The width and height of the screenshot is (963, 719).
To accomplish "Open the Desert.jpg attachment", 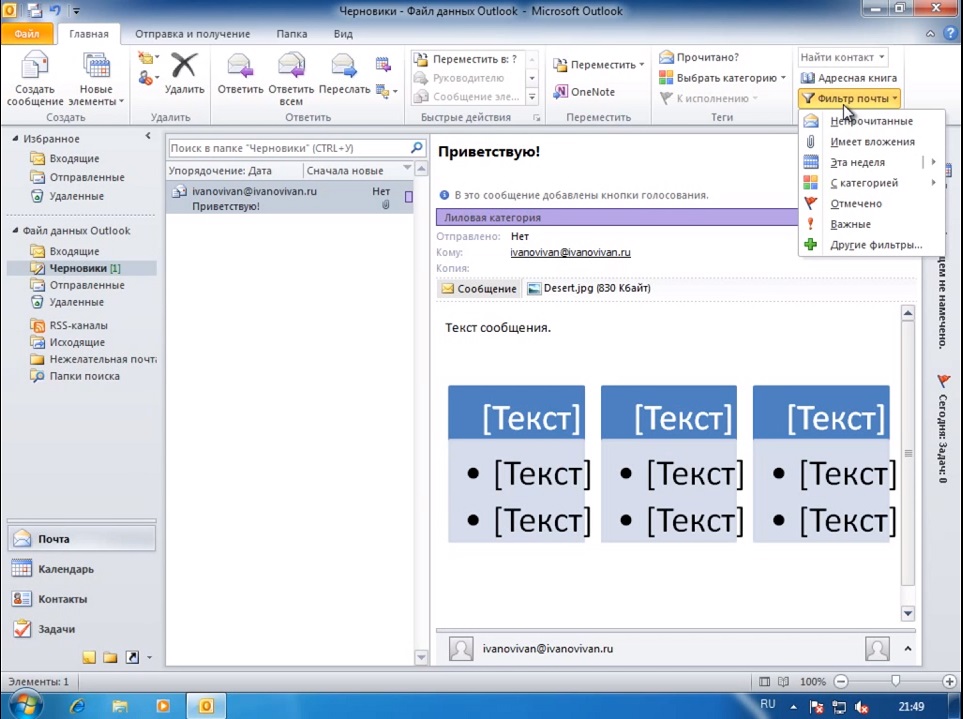I will (x=588, y=289).
